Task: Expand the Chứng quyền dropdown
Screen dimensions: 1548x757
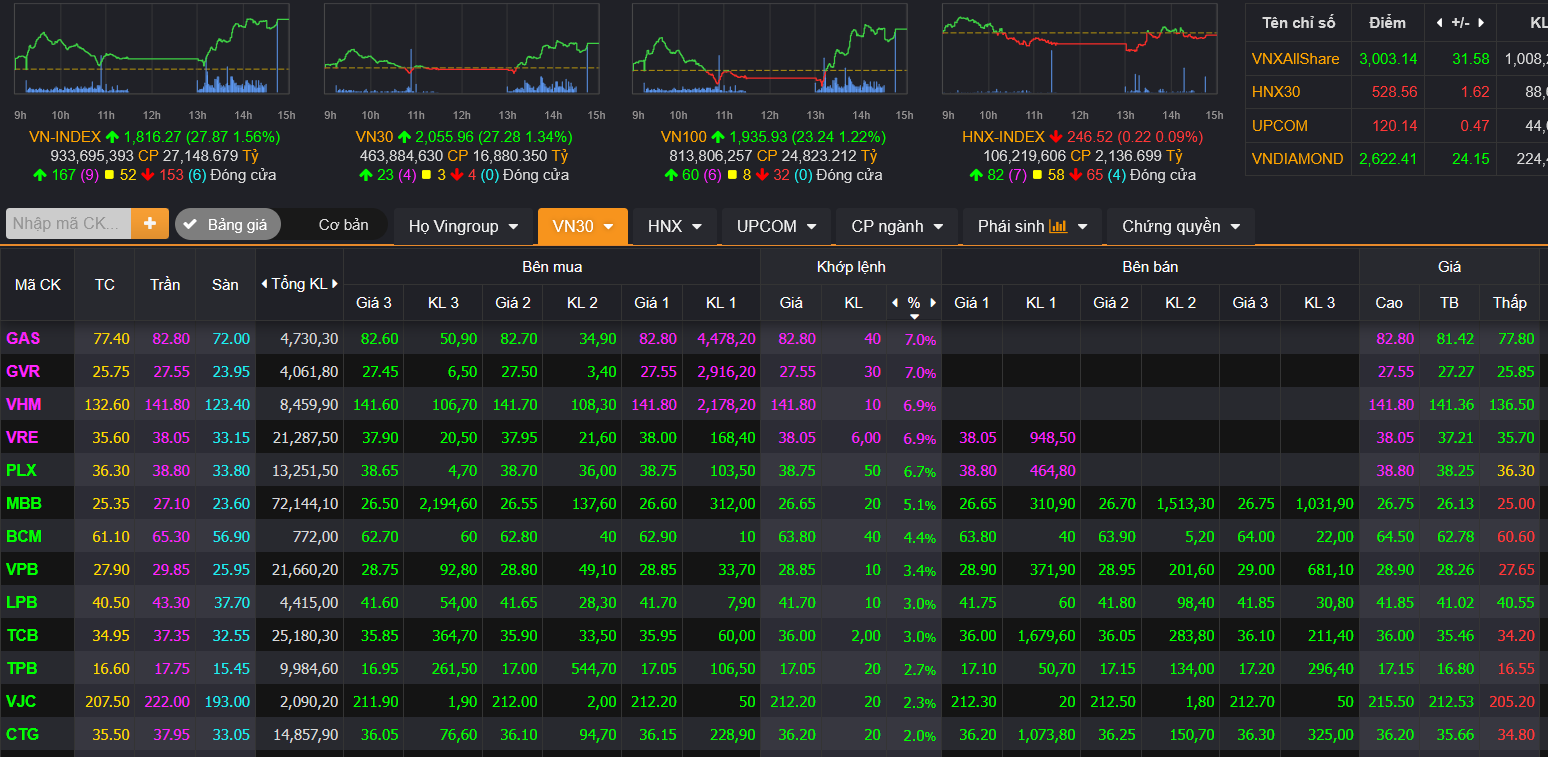Action: click(1180, 227)
